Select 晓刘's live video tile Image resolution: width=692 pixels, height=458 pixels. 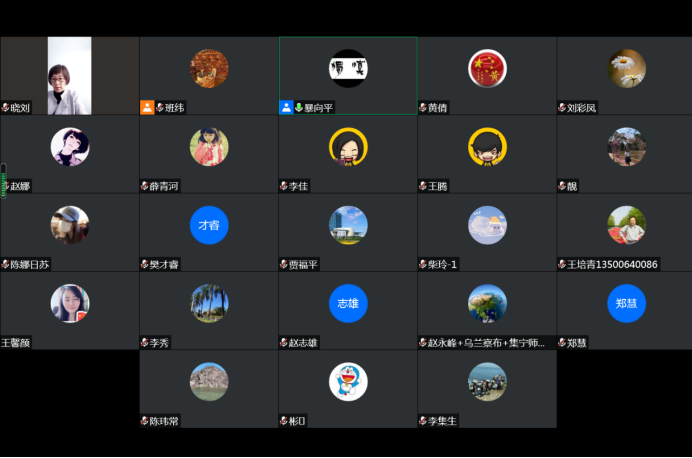click(69, 75)
